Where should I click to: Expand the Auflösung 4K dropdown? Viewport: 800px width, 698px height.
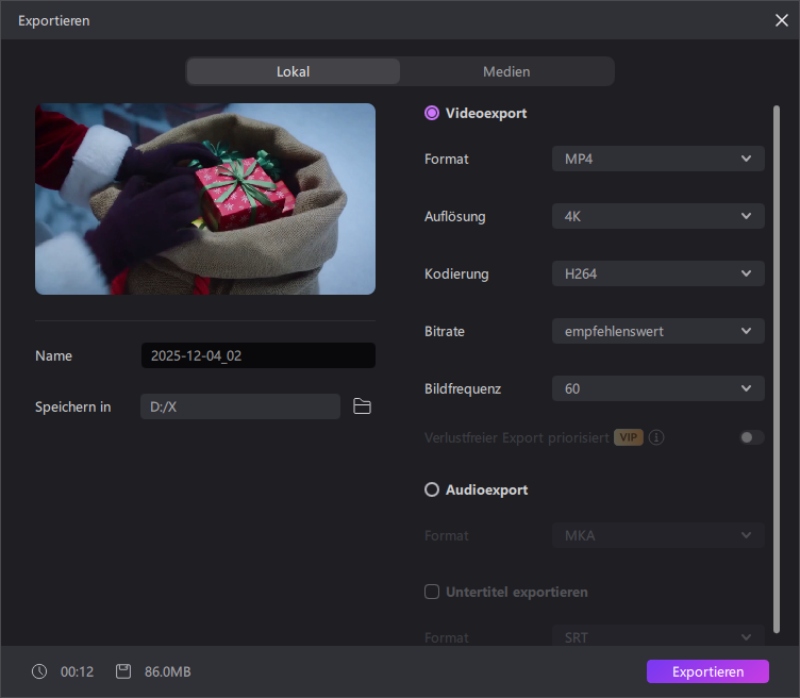coord(658,216)
